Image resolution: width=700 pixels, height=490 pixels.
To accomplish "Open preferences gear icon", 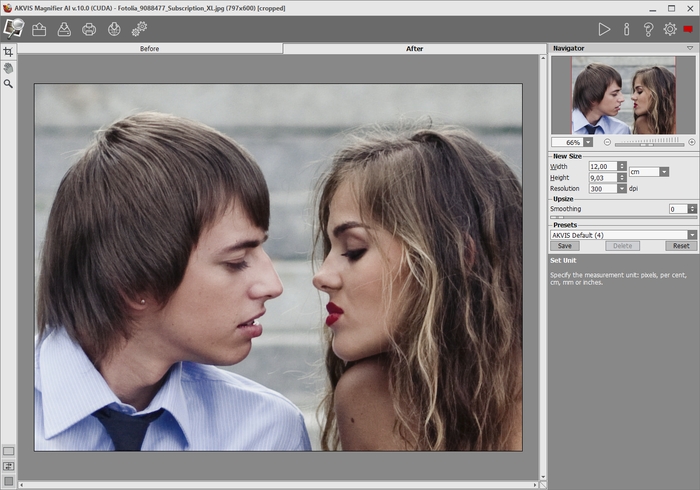I will (670, 29).
